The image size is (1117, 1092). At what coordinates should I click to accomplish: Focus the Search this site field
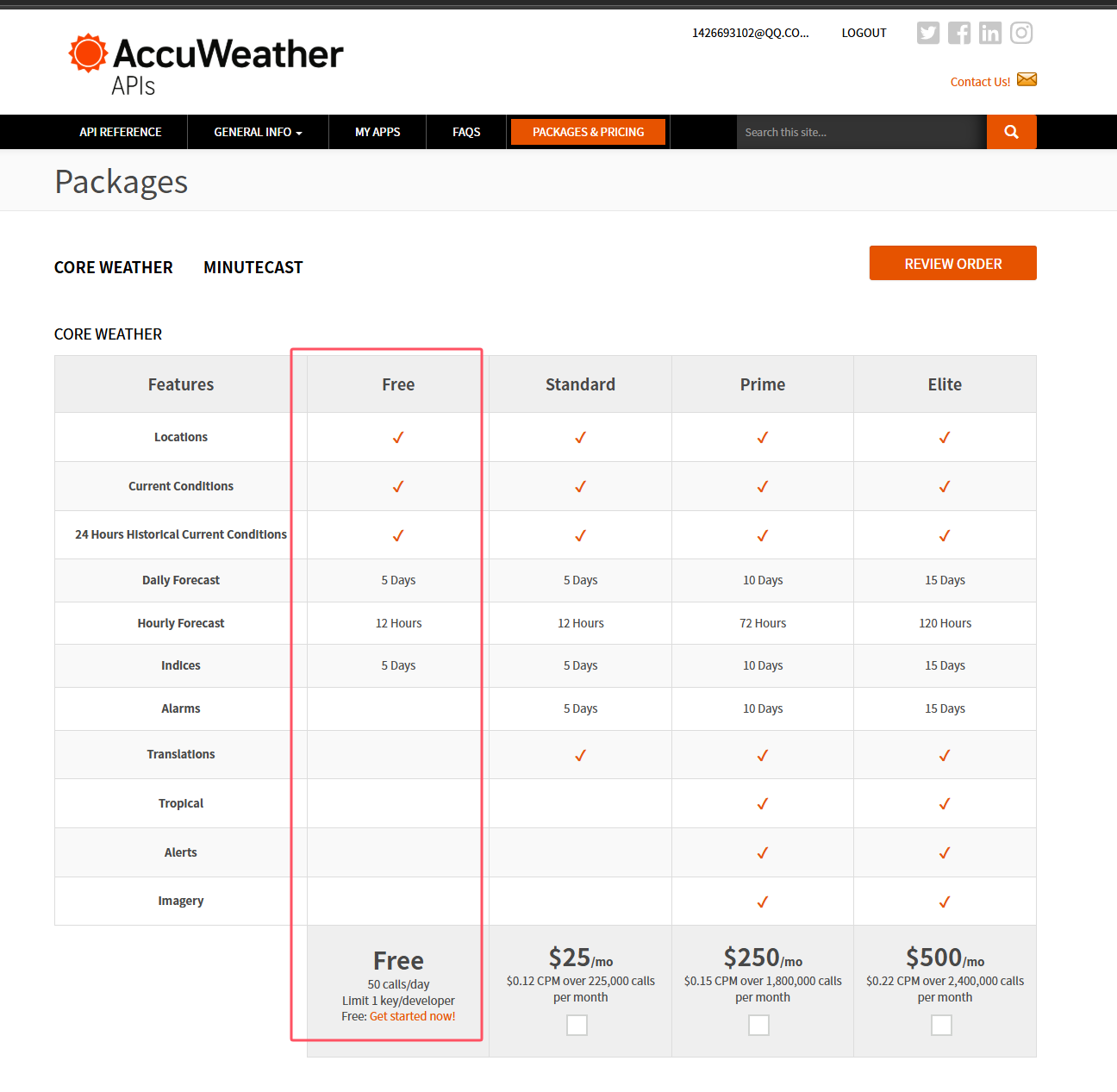pyautogui.click(x=862, y=132)
